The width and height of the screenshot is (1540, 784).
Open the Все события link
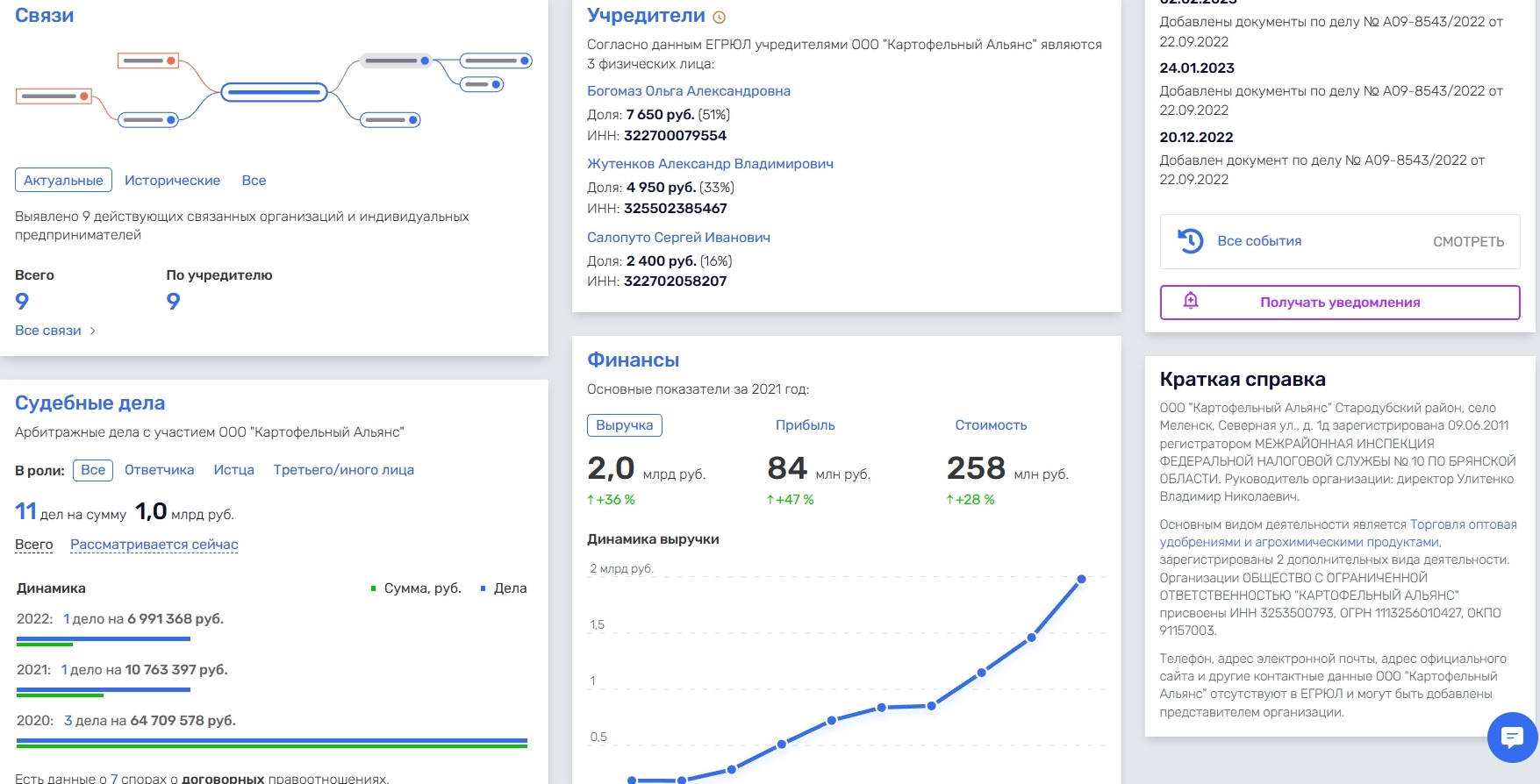pyautogui.click(x=1259, y=240)
